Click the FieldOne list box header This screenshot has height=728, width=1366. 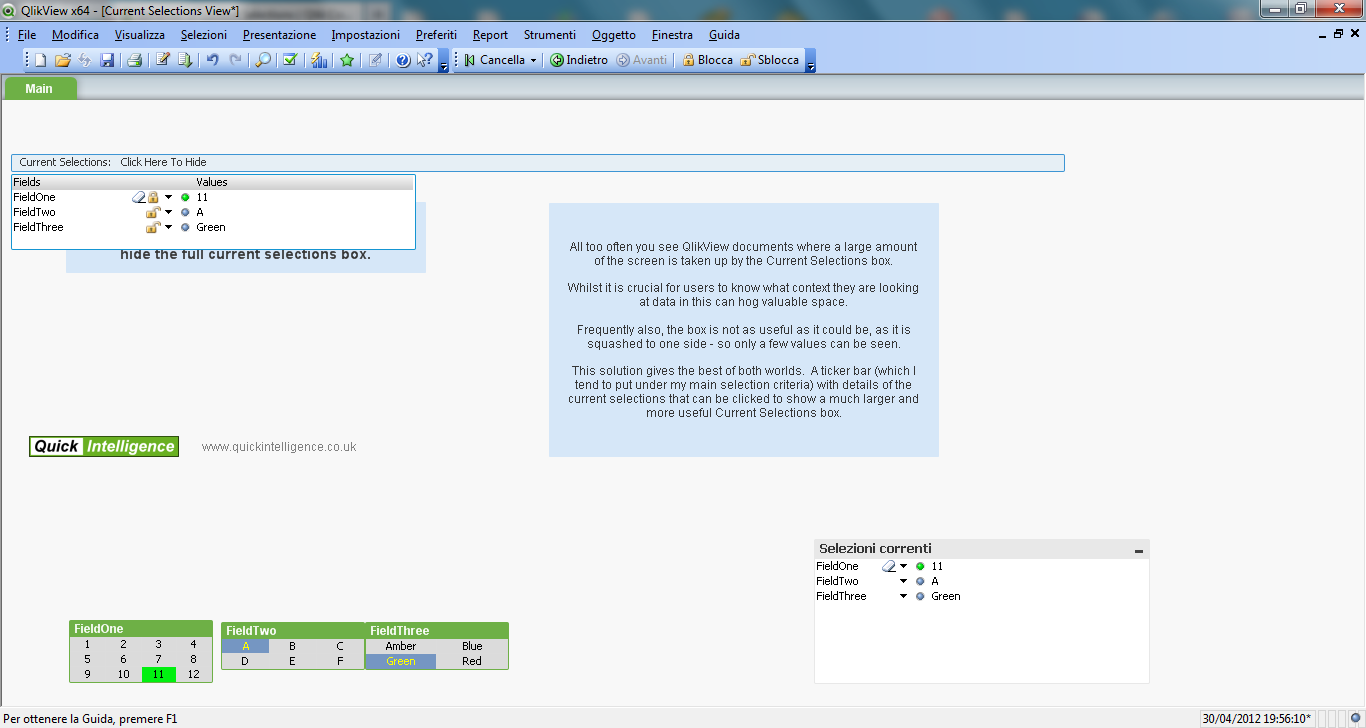(x=141, y=629)
